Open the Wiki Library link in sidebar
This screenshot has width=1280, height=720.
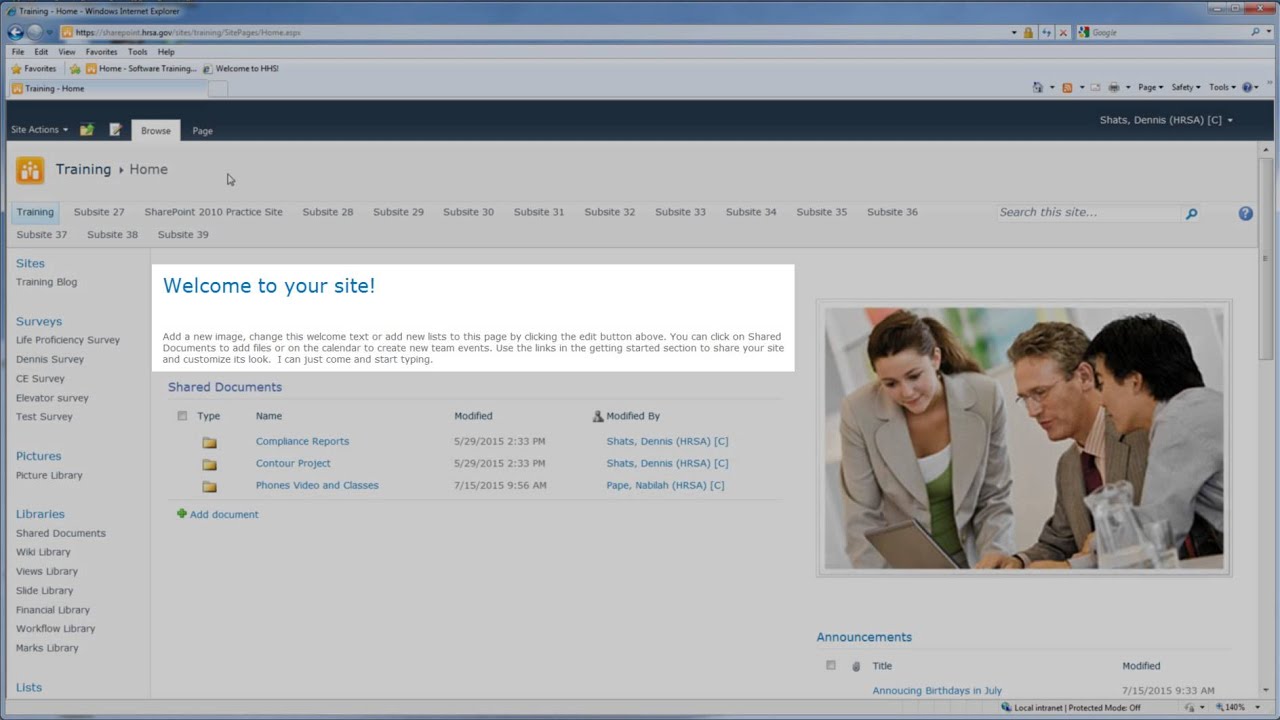[43, 552]
